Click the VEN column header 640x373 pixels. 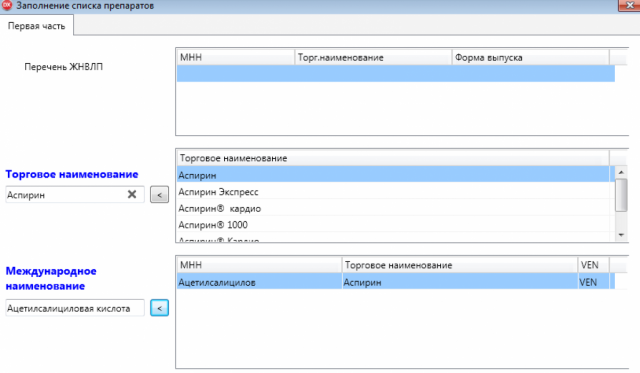593,265
